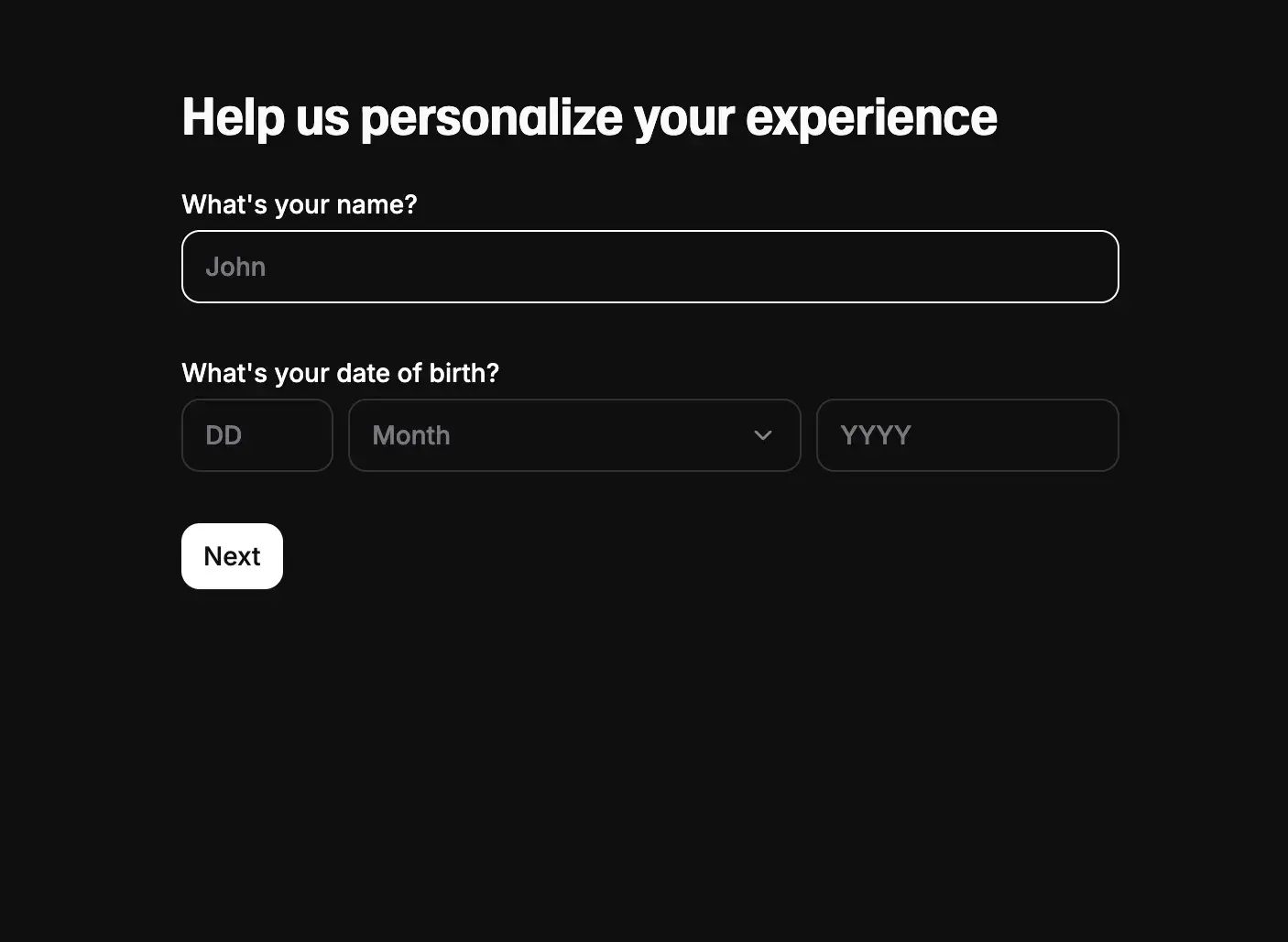This screenshot has width=1288, height=942.
Task: Open the Month dropdown
Action: click(574, 435)
